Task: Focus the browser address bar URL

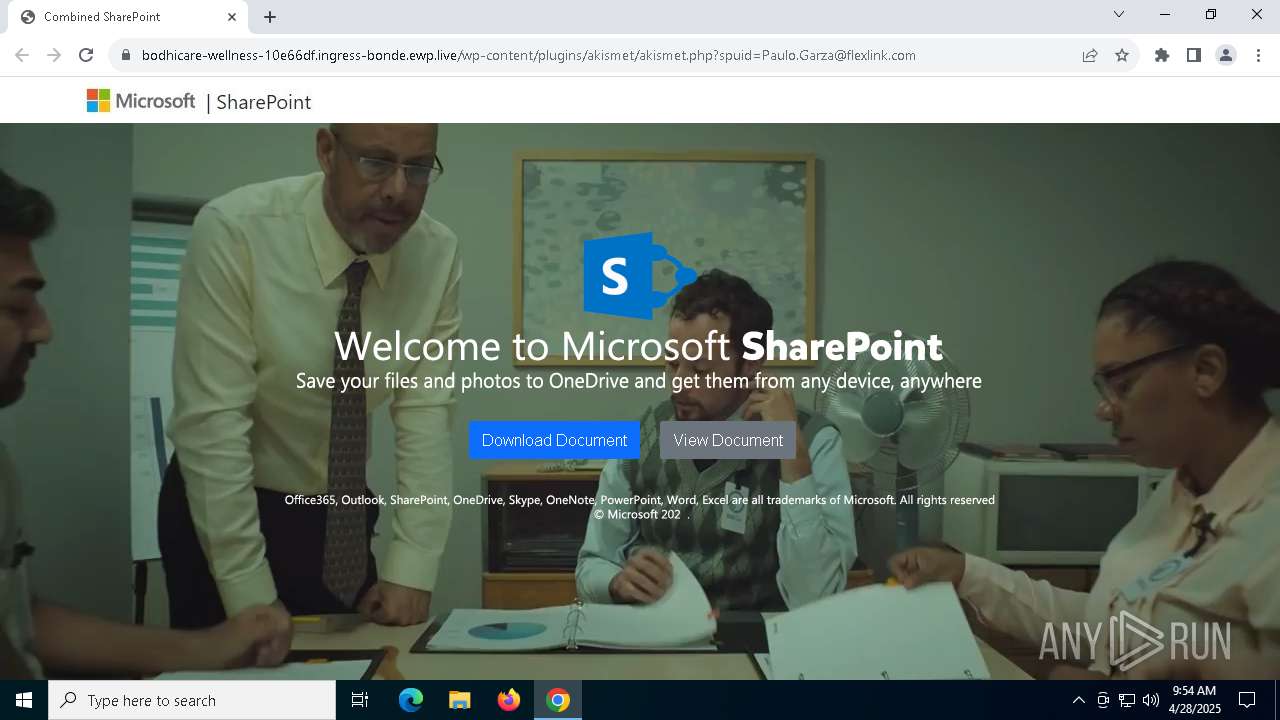Action: click(529, 55)
